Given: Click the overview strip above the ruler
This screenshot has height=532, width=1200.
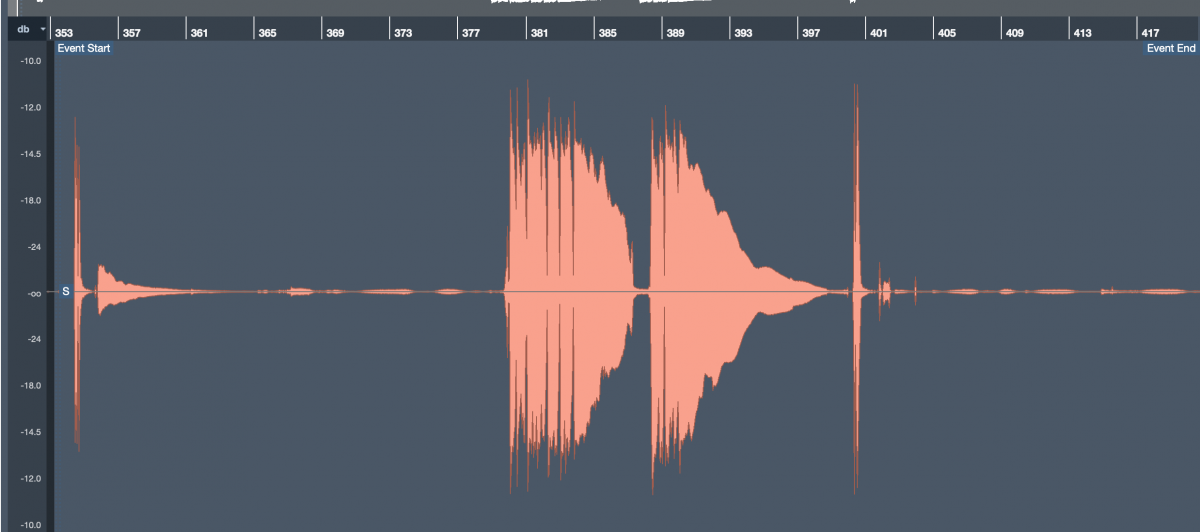Looking at the screenshot, I should 600,6.
